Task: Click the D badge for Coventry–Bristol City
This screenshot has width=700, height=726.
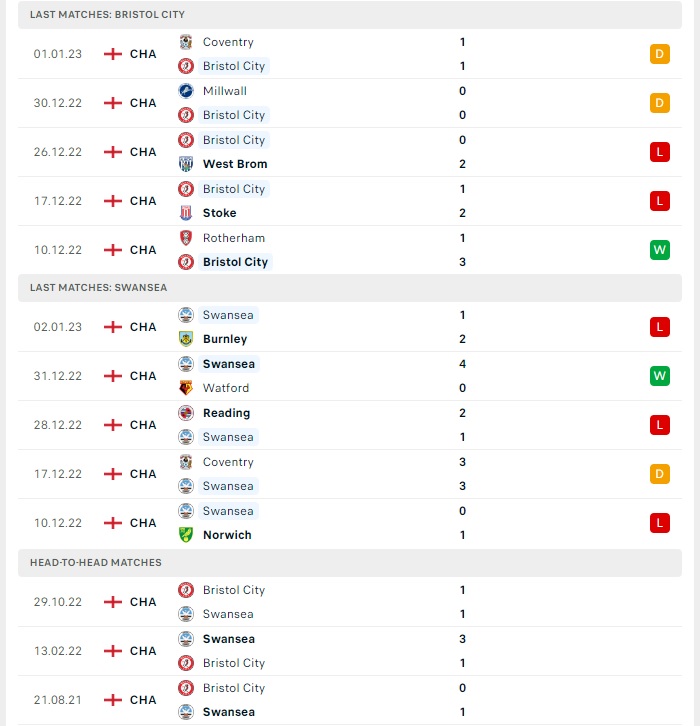Action: (x=660, y=54)
